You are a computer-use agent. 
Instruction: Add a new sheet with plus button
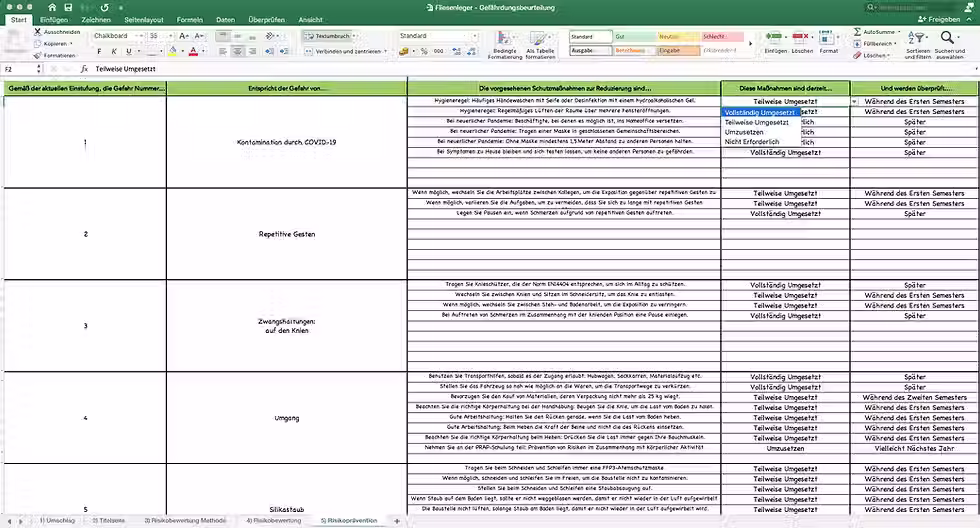[x=397, y=521]
